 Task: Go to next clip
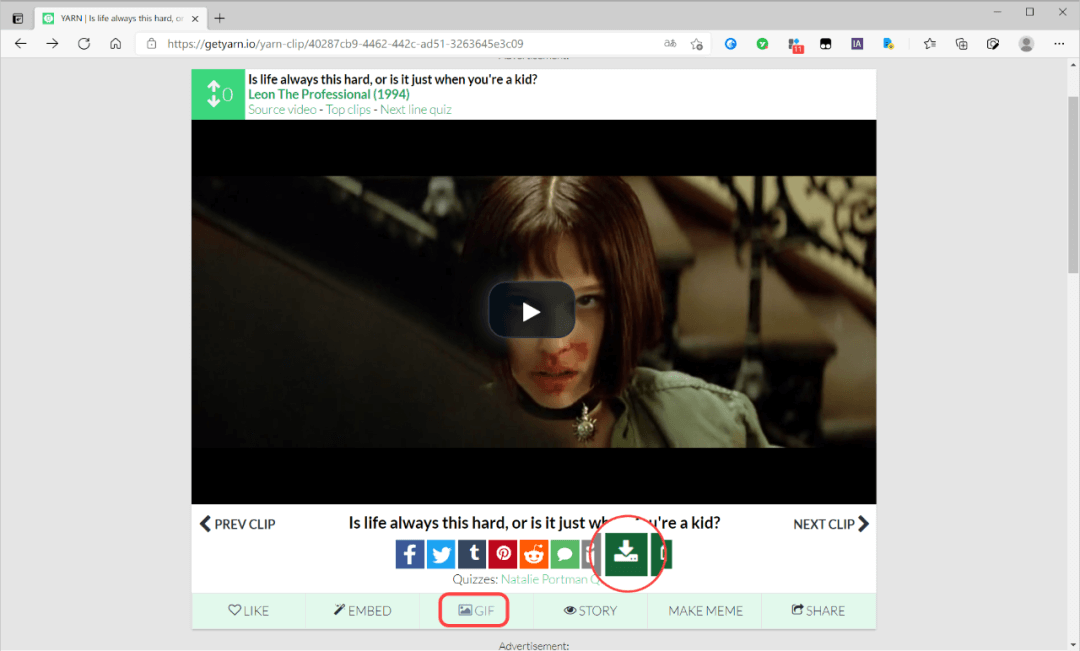click(831, 524)
